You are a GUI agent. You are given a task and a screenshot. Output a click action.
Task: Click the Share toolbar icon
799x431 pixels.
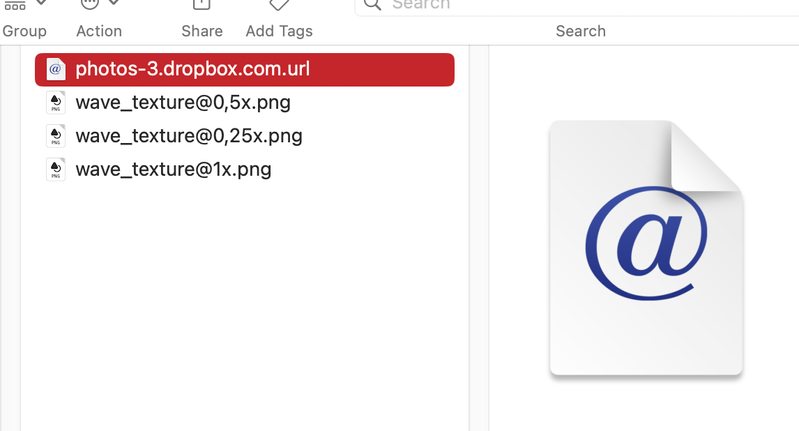point(201,4)
